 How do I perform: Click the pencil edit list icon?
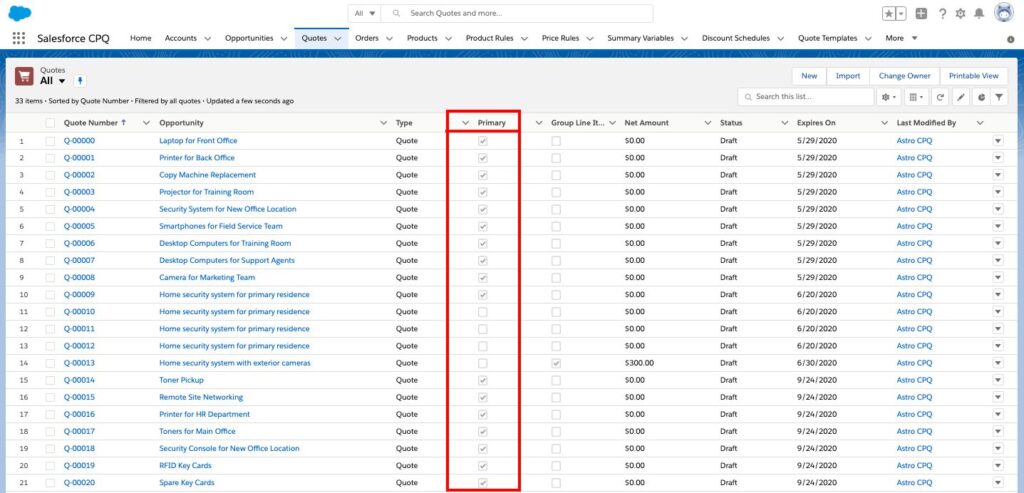click(961, 97)
